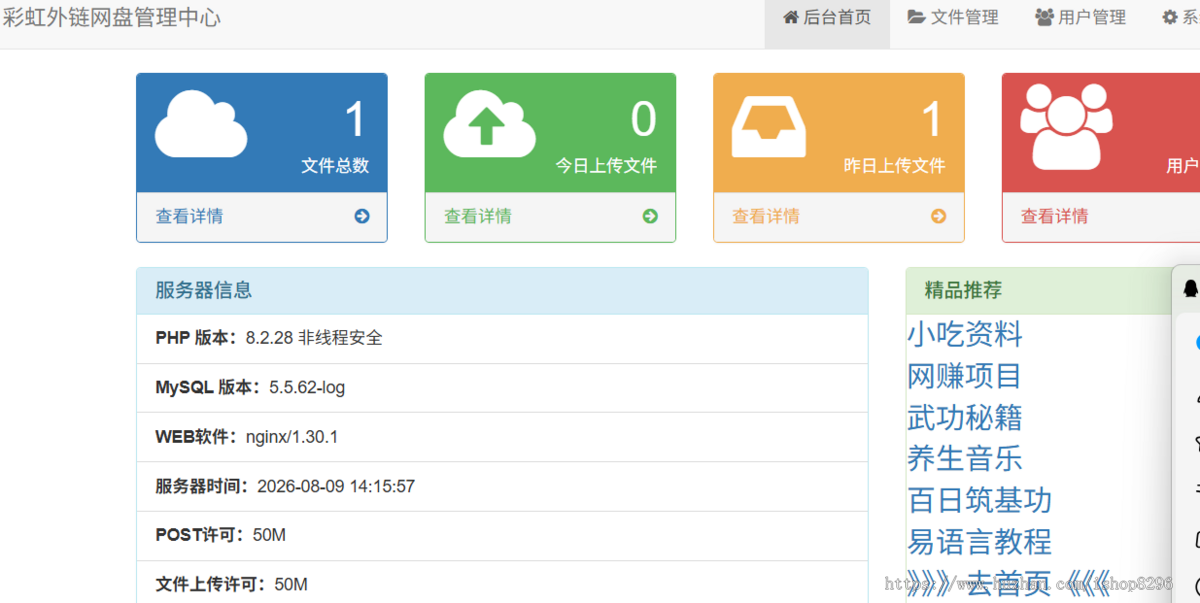
Task: Click the 服务器信息 panel header
Action: click(x=502, y=291)
